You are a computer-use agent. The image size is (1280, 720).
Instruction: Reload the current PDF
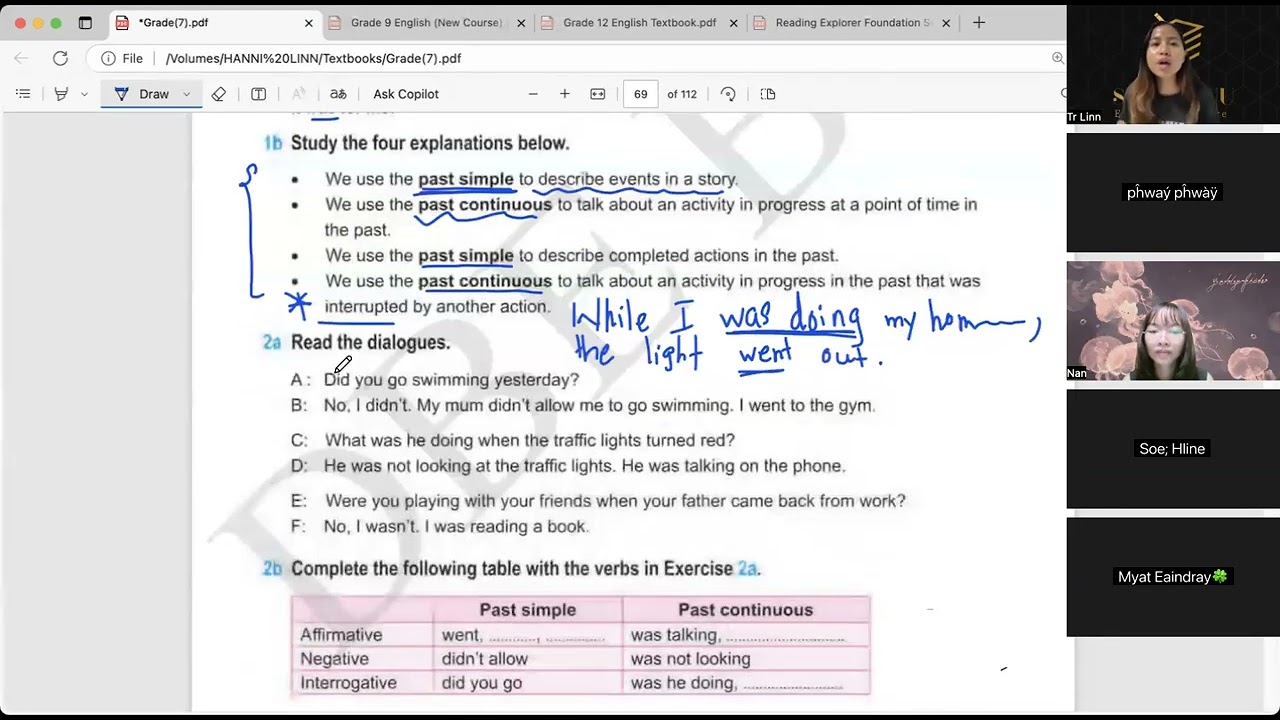tap(60, 58)
